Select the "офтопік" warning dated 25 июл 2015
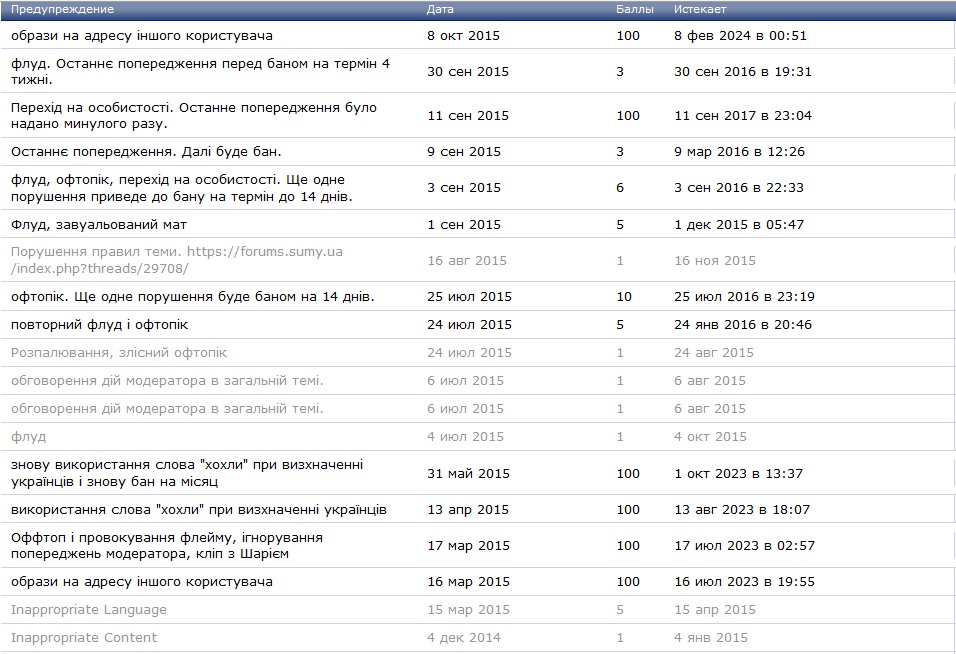This screenshot has height=654, width=956. (192, 297)
